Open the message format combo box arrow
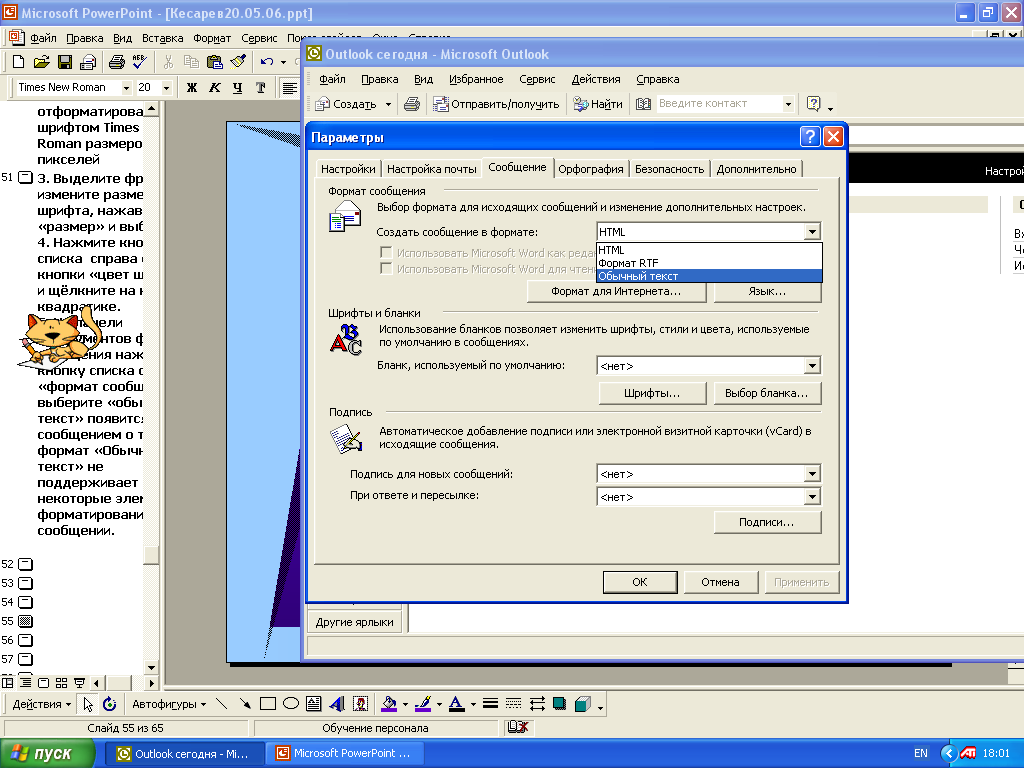Viewport: 1024px width, 768px height. tap(812, 232)
